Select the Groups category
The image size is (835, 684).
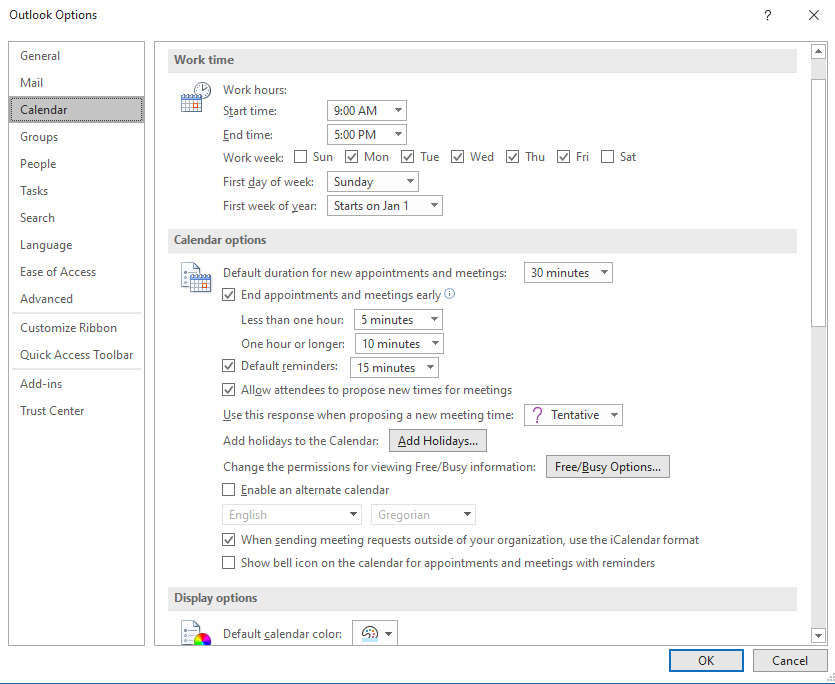76,137
